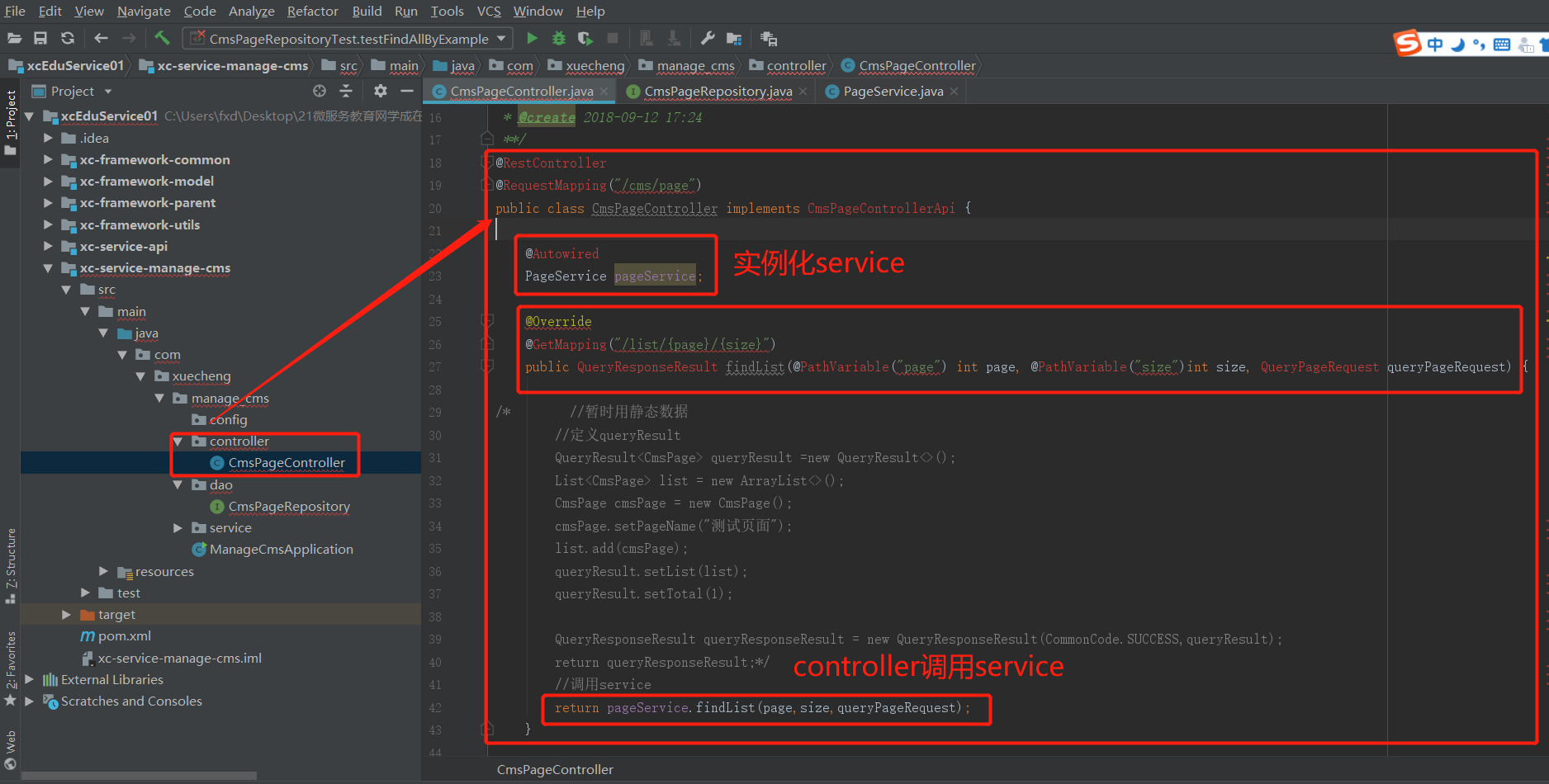Navigate forward with the right arrow icon
The image size is (1549, 784).
pos(129,38)
